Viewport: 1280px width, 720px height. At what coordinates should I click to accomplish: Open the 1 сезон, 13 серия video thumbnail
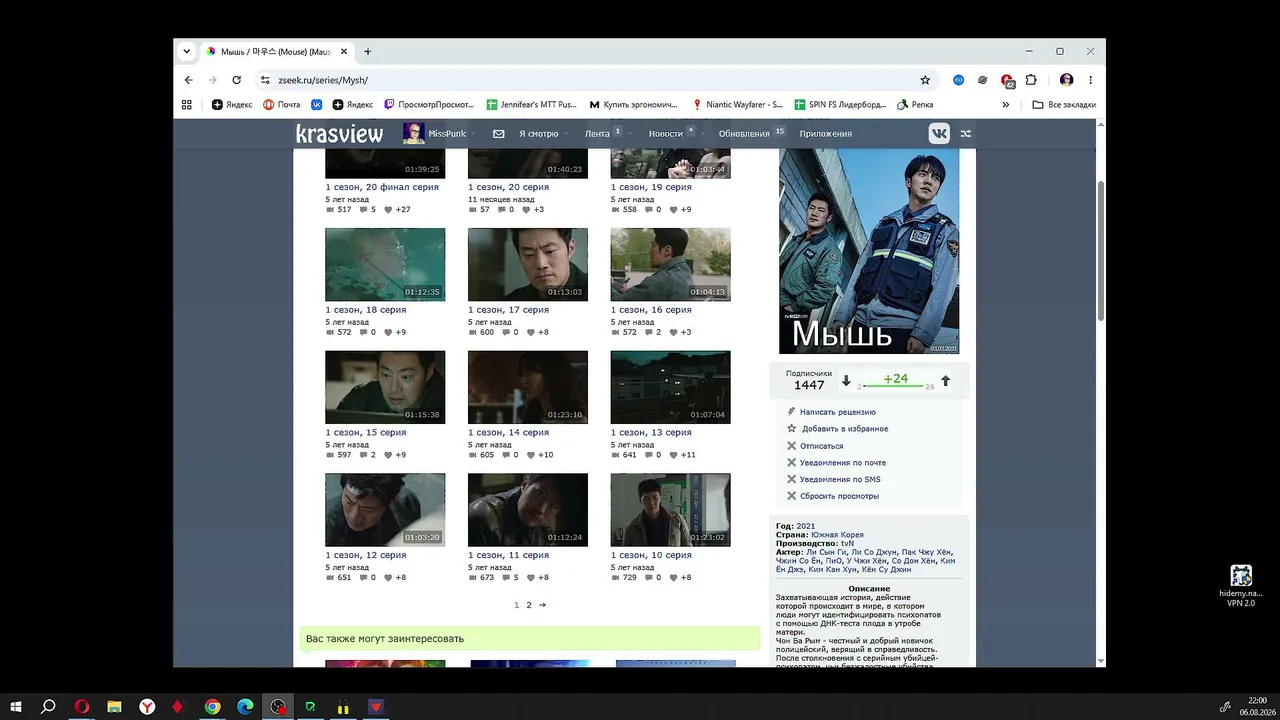pyautogui.click(x=671, y=387)
